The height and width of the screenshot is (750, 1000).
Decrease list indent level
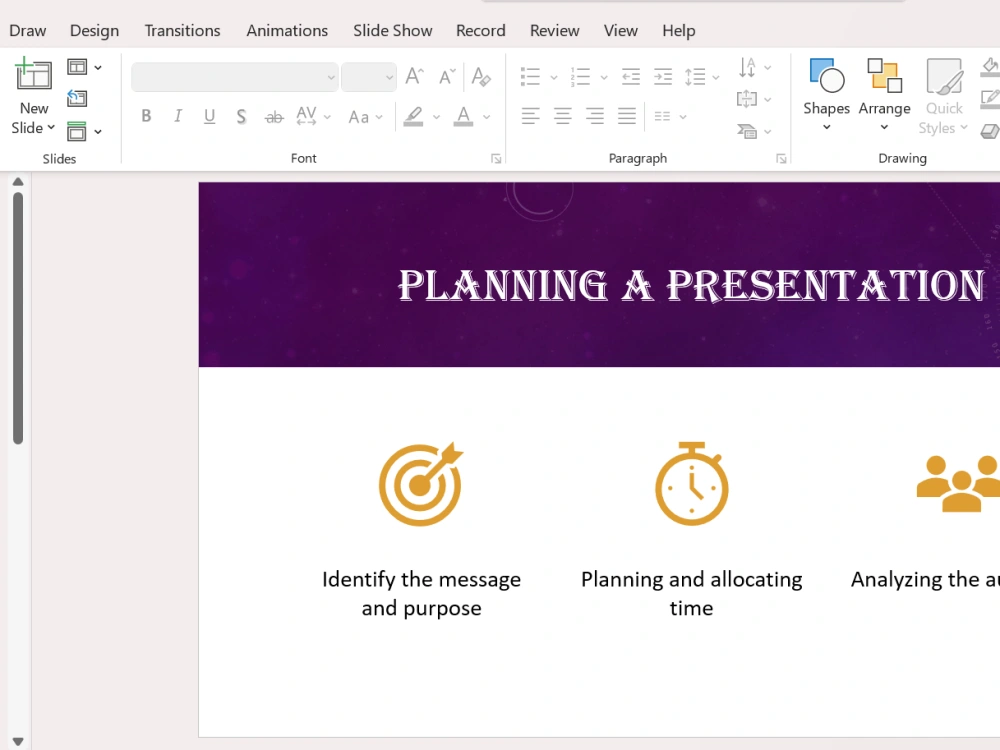tap(631, 77)
